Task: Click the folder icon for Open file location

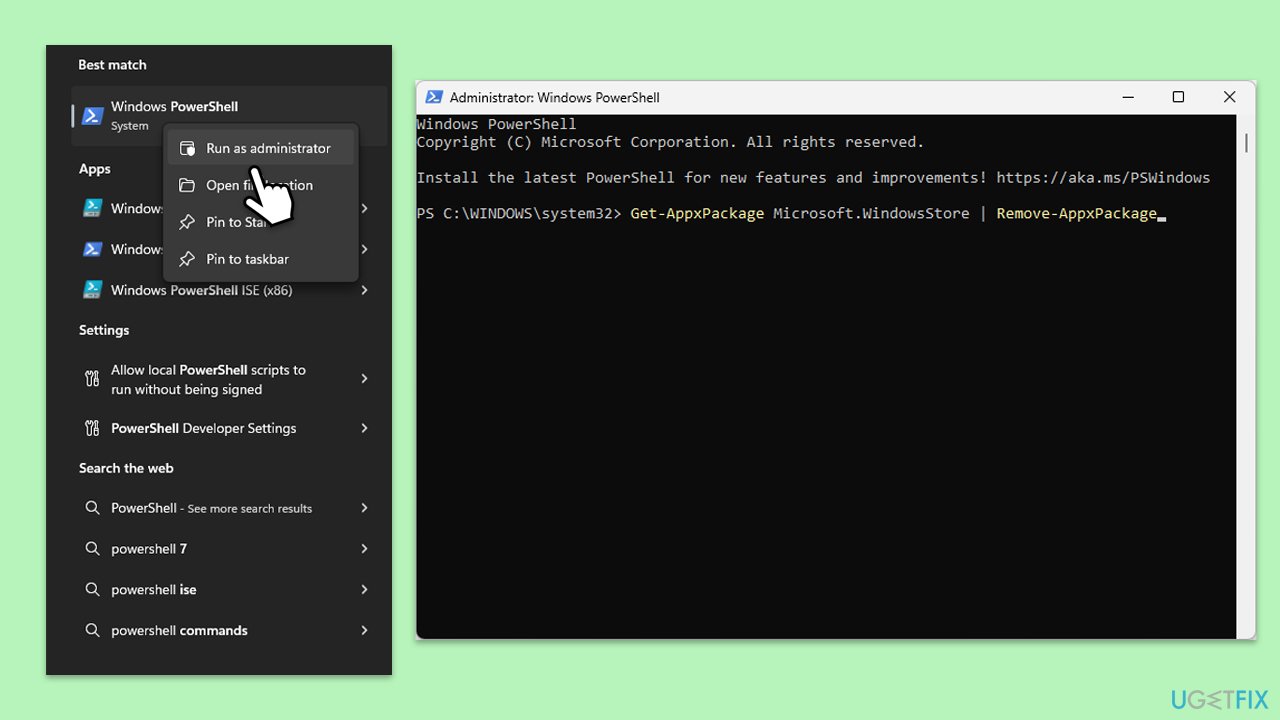Action: click(187, 185)
